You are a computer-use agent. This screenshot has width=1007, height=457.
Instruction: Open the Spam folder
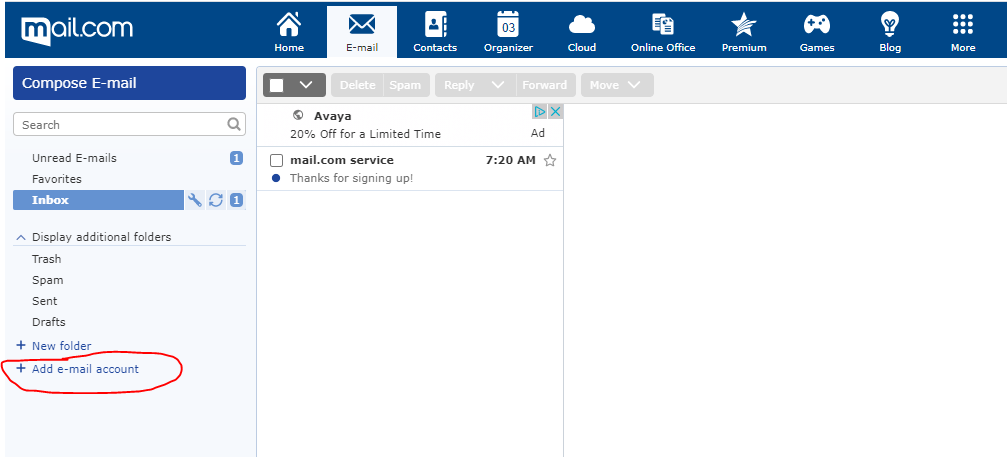coord(48,280)
